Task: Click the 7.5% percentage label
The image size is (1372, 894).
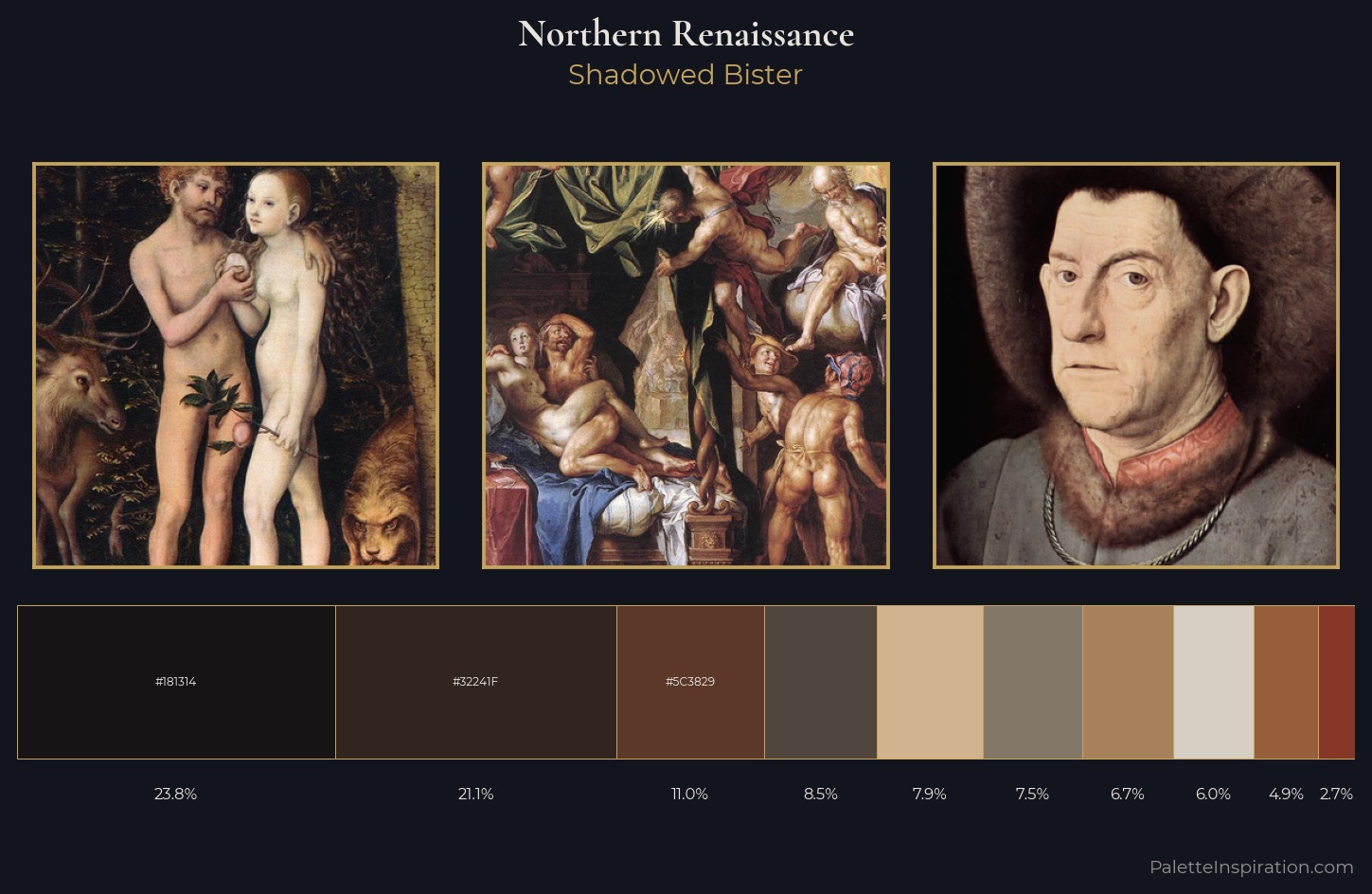Action: pos(1033,794)
